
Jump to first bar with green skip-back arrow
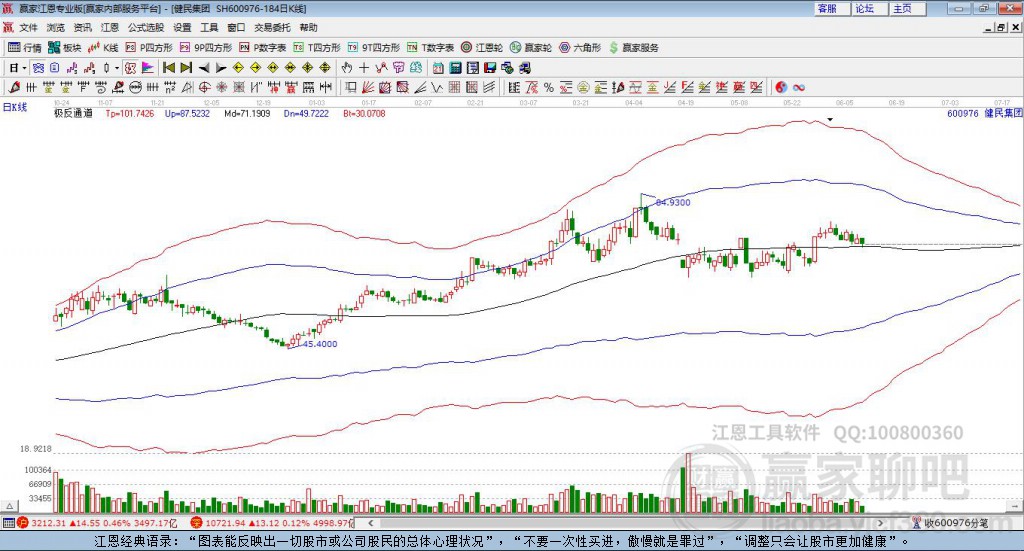coord(168,68)
